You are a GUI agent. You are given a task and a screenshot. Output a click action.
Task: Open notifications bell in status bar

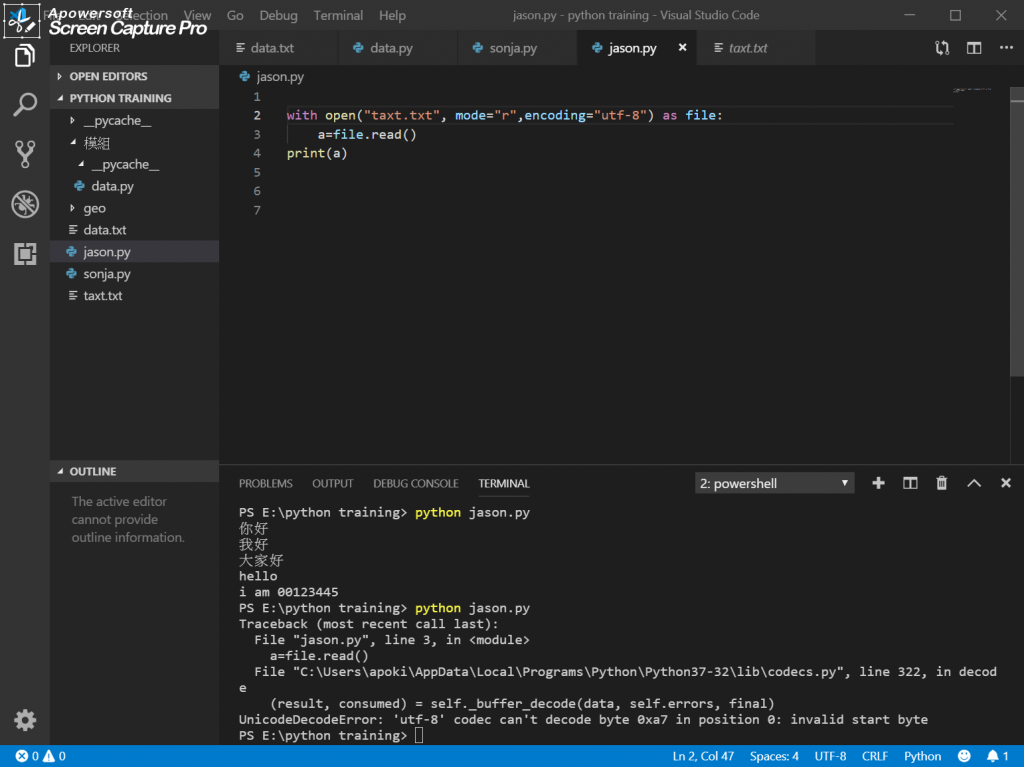[x=997, y=756]
